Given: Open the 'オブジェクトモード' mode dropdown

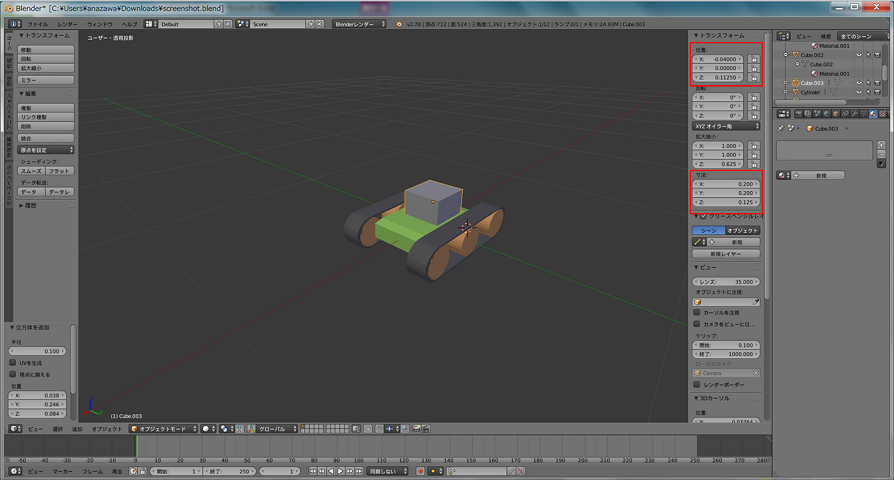Looking at the screenshot, I should click(x=163, y=429).
